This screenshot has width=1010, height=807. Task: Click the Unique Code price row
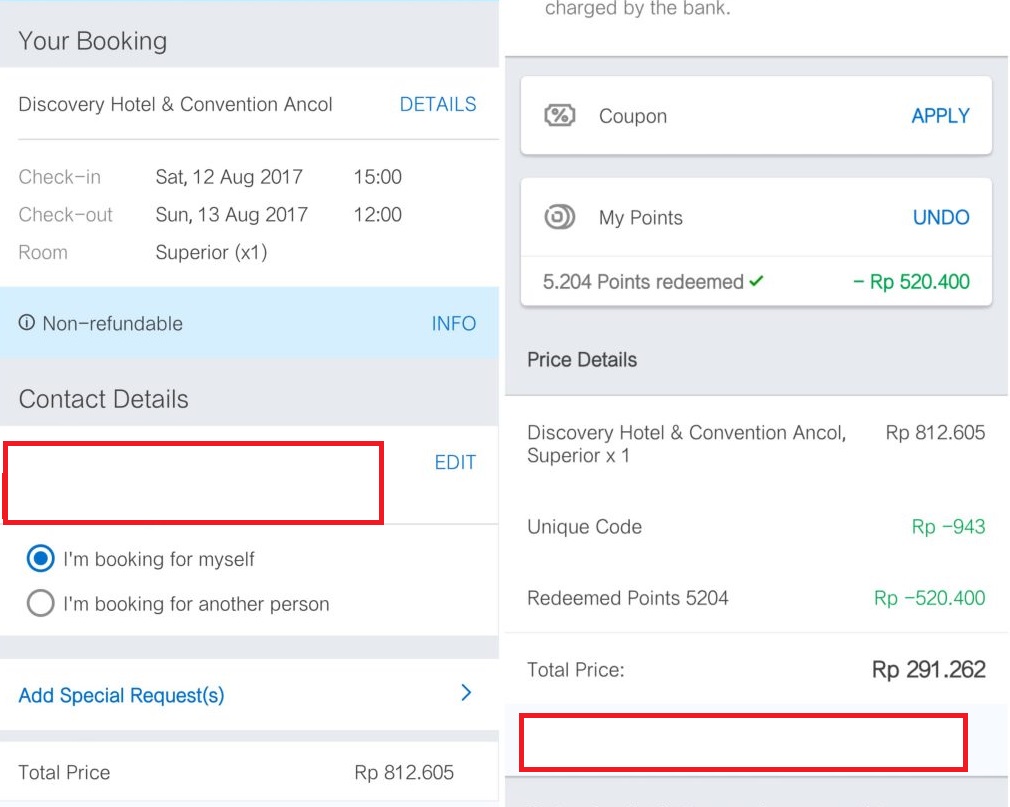click(x=756, y=527)
